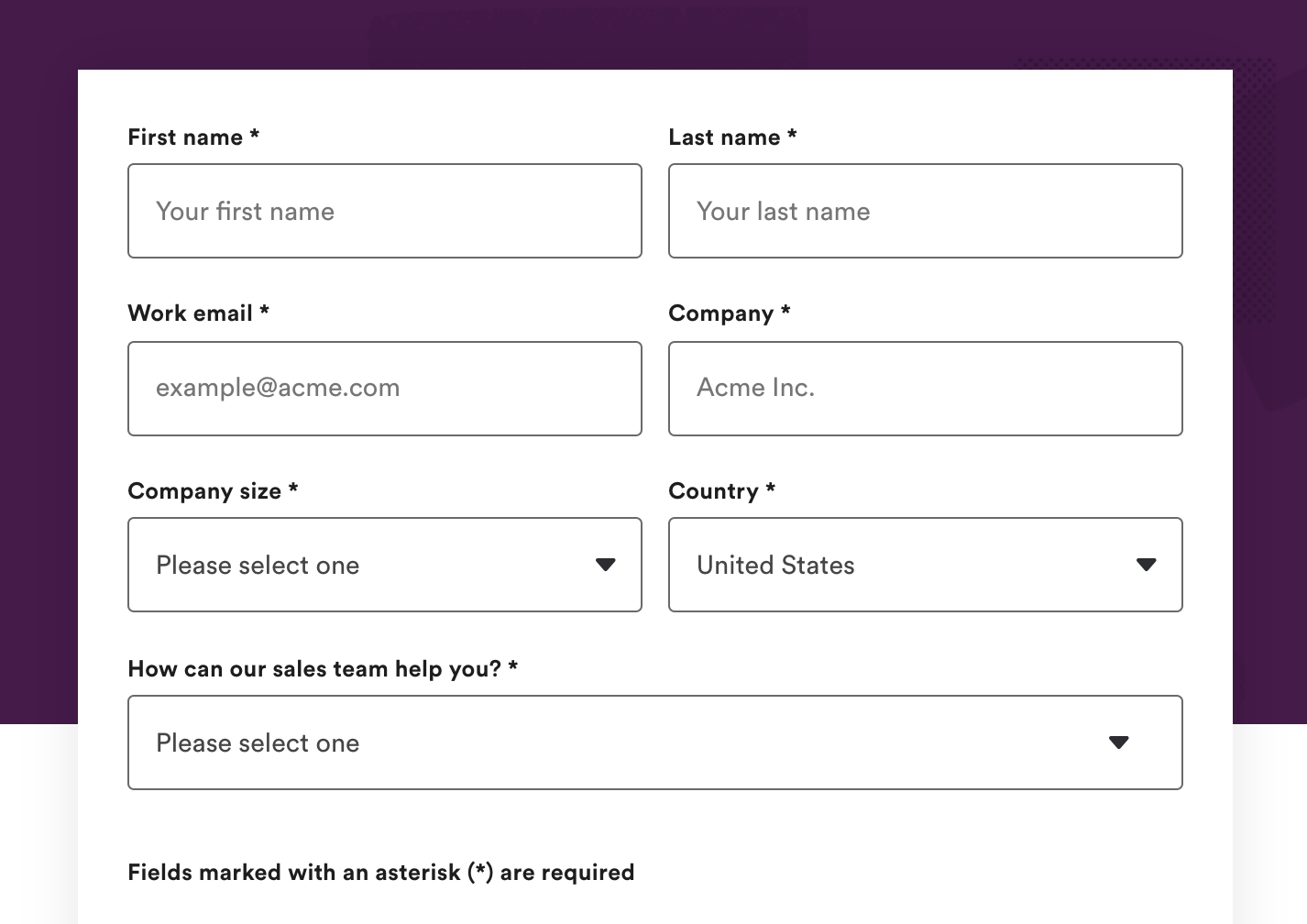
Task: Open the Country dropdown
Action: (925, 565)
